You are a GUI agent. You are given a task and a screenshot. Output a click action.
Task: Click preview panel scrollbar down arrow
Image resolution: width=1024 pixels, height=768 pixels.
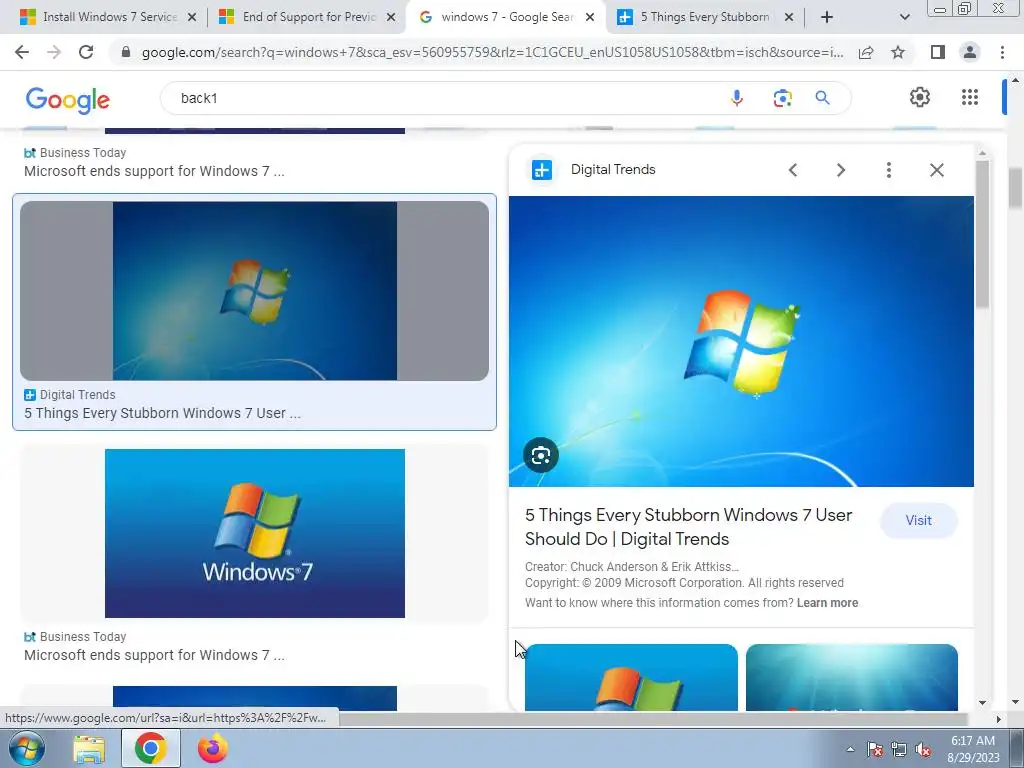982,703
